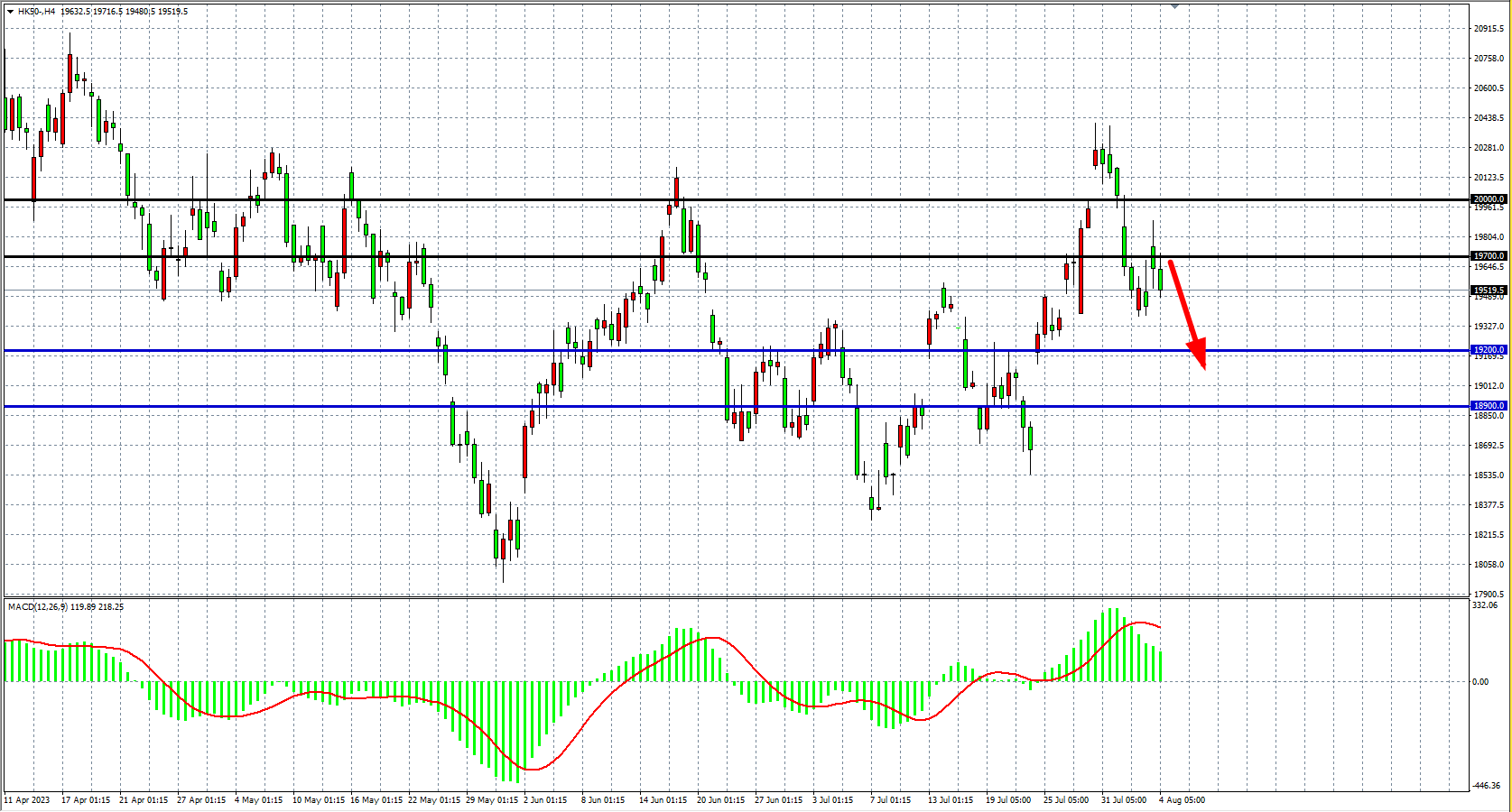This screenshot has height=812, width=1512.
Task: Click the MACD 332.06 upper scale value
Action: (1485, 605)
